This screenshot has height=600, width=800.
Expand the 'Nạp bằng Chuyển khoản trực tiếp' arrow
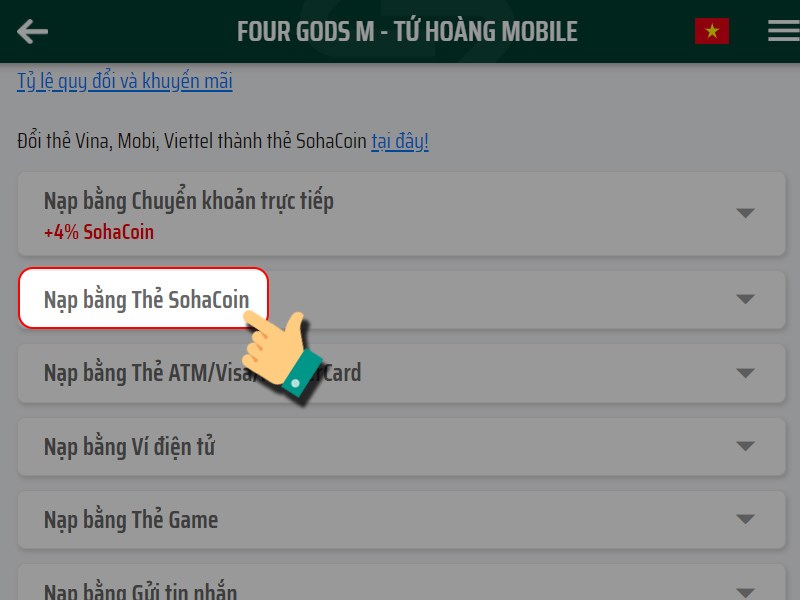pyautogui.click(x=745, y=213)
